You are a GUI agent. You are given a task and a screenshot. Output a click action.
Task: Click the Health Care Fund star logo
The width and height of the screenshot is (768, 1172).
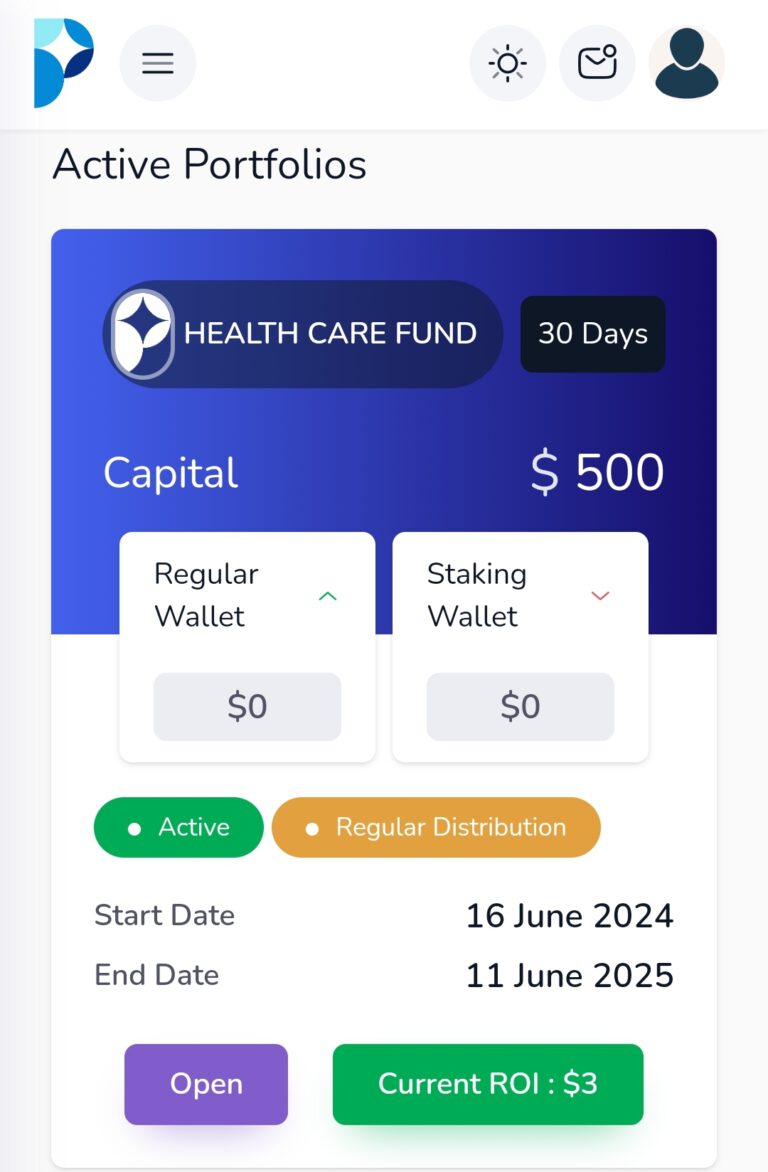tap(142, 334)
